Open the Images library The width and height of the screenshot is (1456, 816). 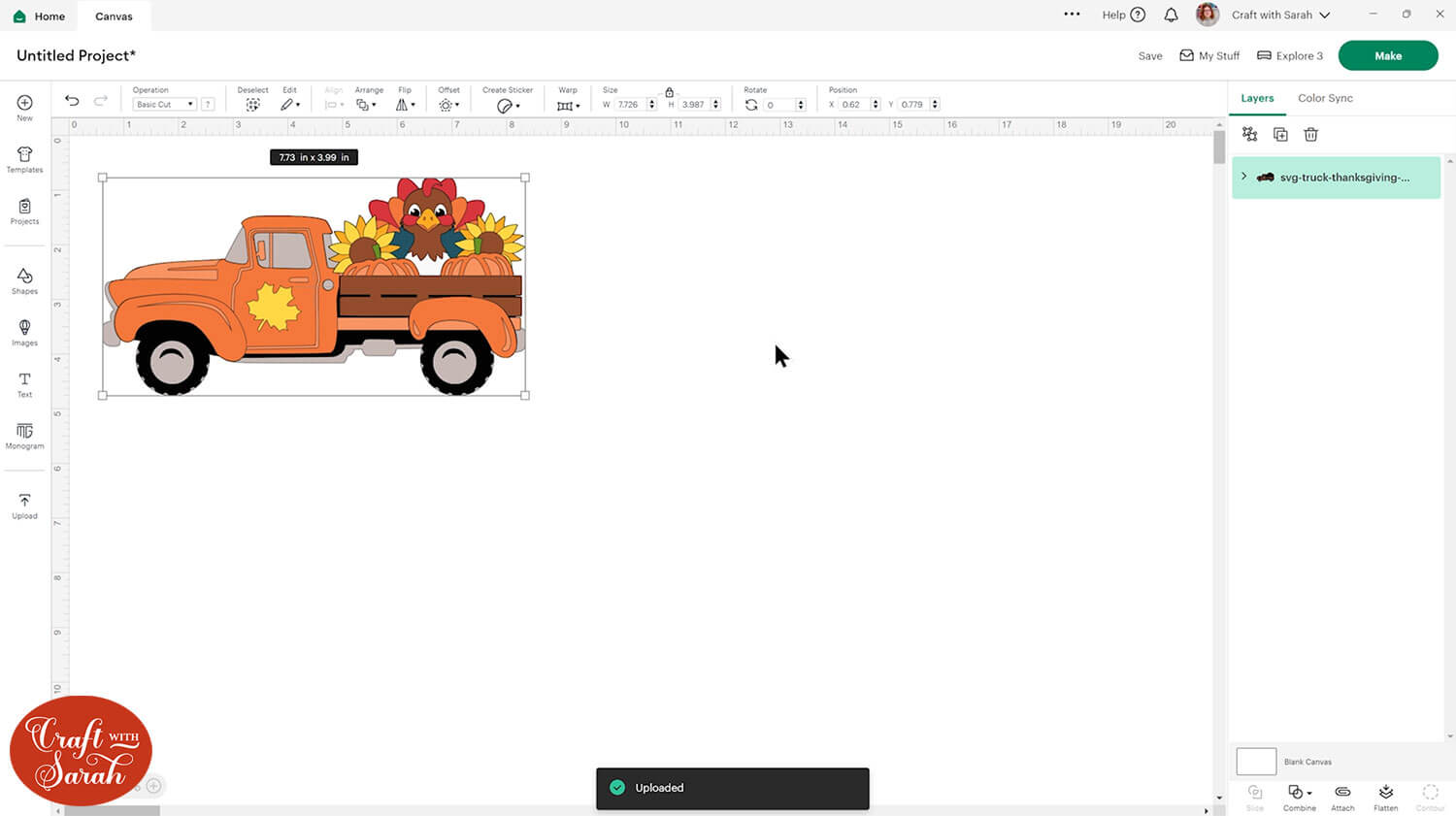point(24,333)
